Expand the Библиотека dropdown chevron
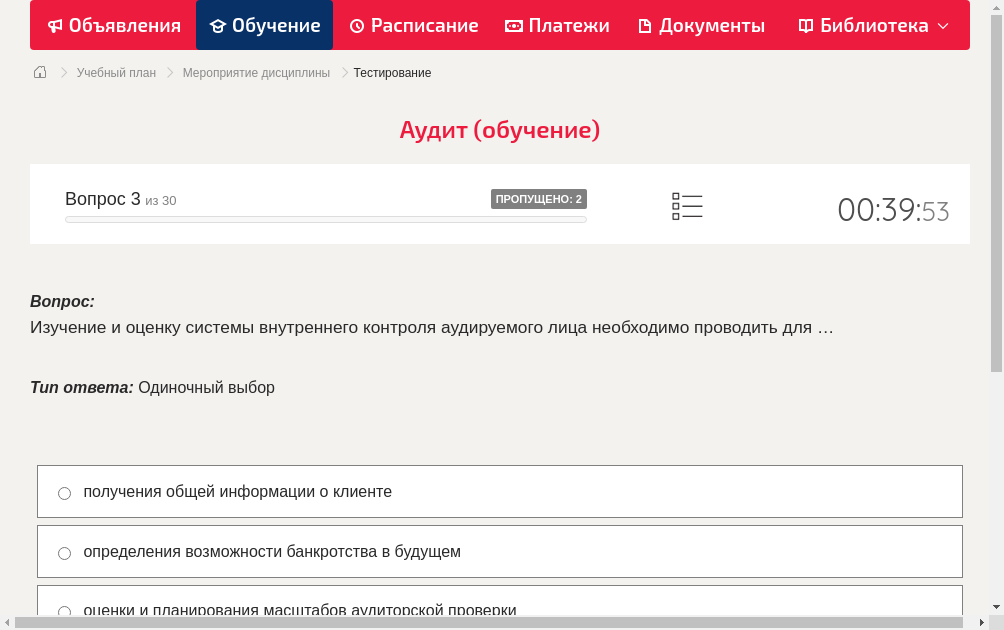This screenshot has width=1004, height=630. 943,25
